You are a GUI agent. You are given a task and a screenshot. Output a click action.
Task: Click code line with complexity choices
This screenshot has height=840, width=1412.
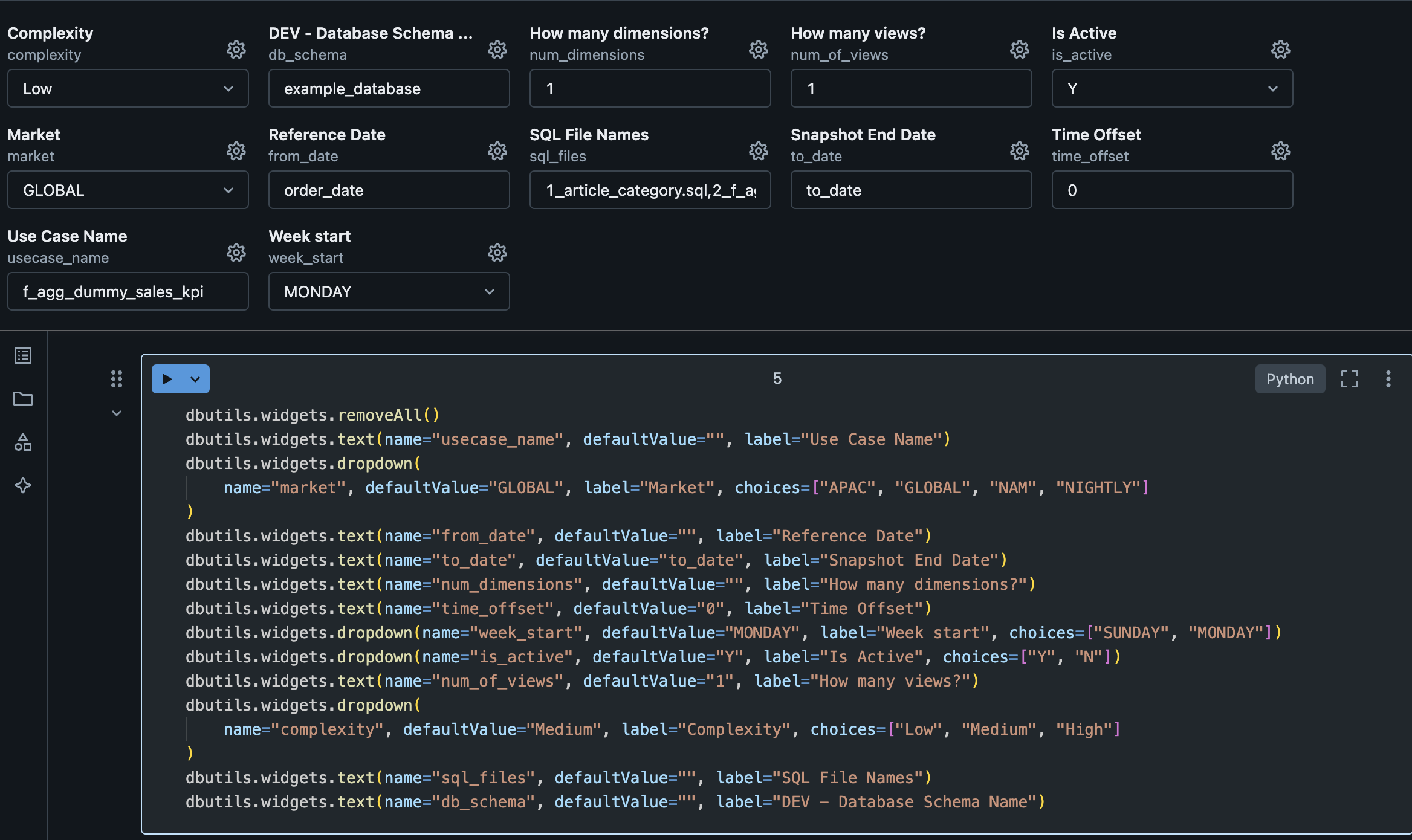[x=672, y=729]
